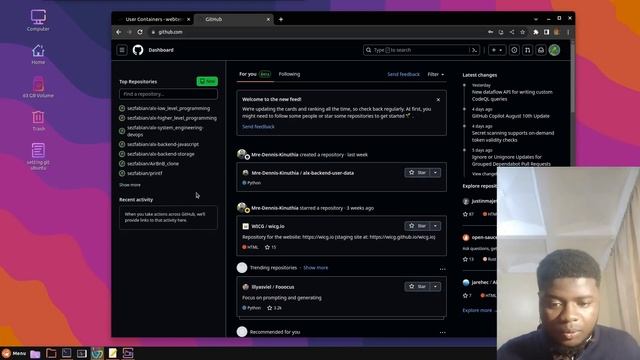Open the user profile avatar menu
Image resolution: width=640 pixels, height=360 pixels.
pyautogui.click(x=554, y=50)
